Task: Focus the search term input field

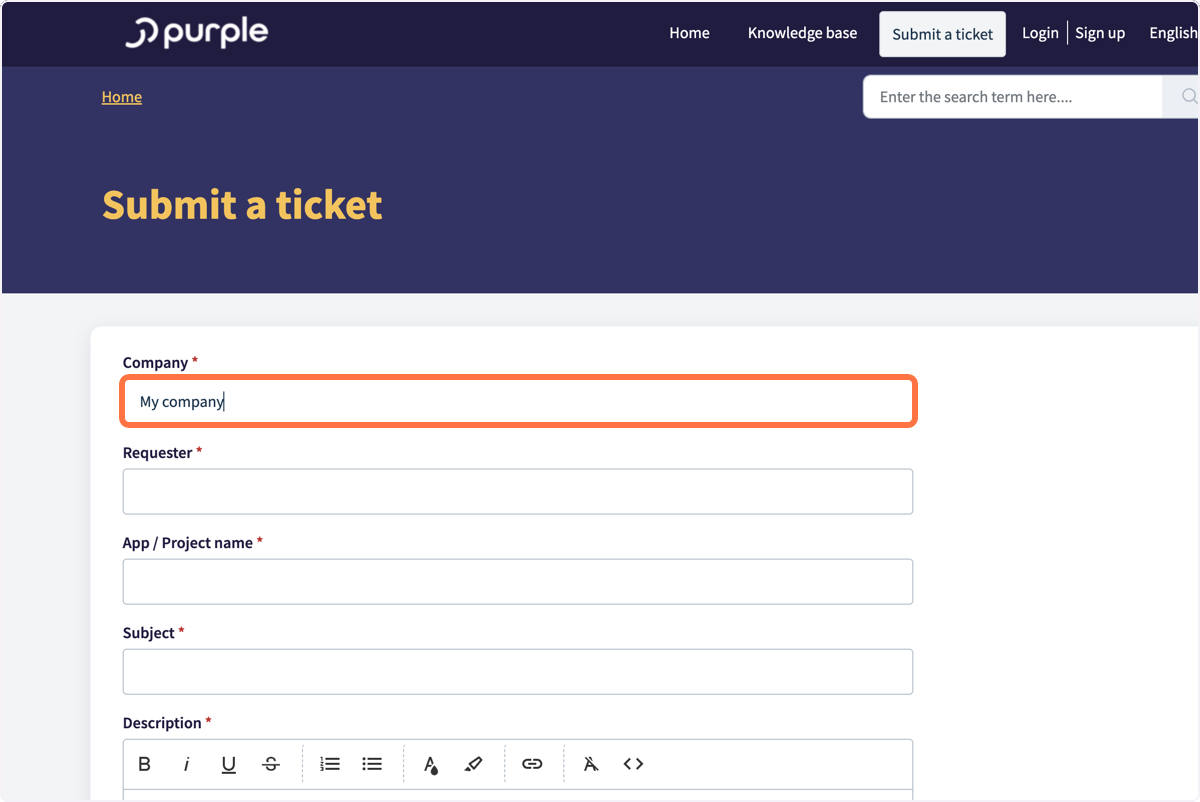Action: [x=1013, y=97]
